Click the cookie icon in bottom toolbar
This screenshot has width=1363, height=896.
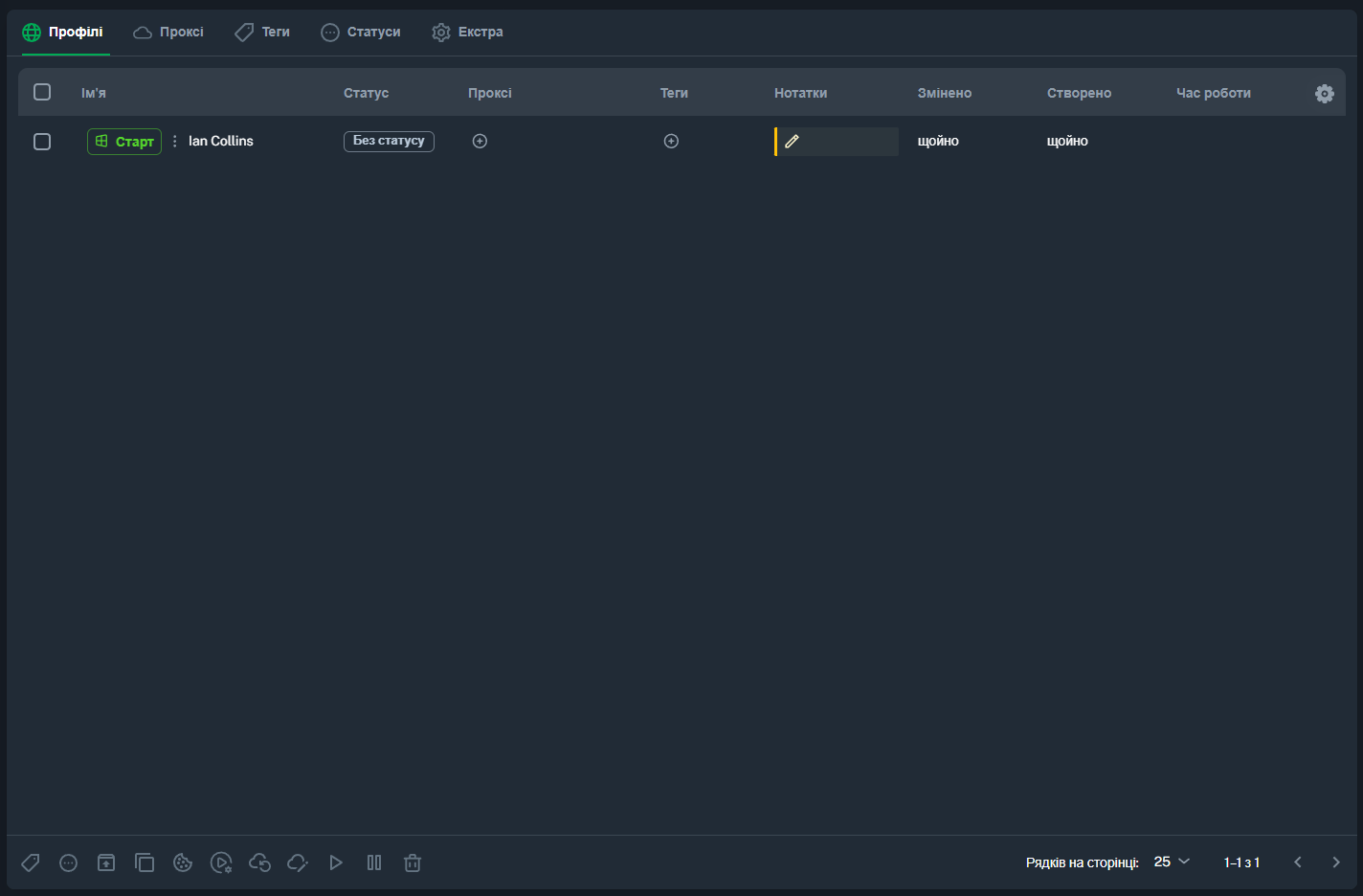click(x=183, y=862)
